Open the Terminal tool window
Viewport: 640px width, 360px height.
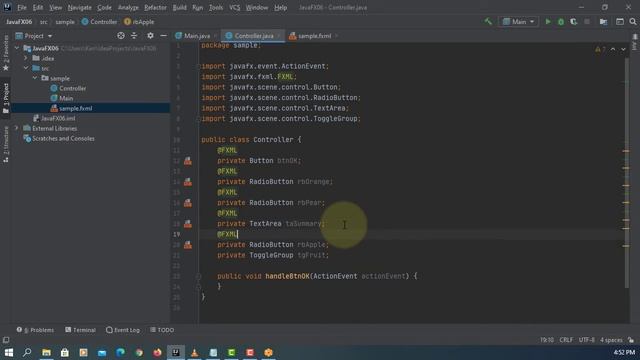pyautogui.click(x=80, y=330)
